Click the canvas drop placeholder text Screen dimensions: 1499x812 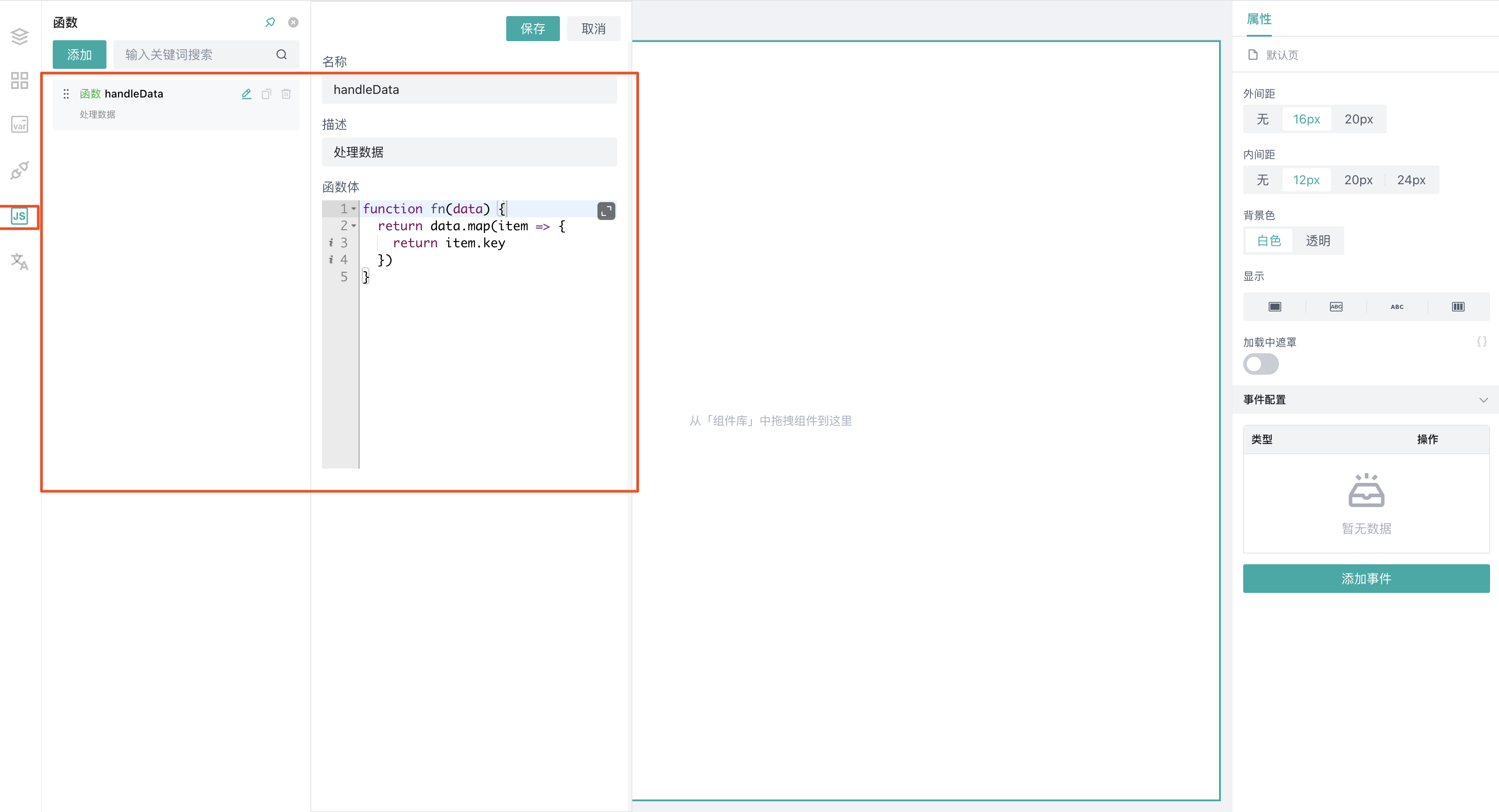(x=771, y=421)
